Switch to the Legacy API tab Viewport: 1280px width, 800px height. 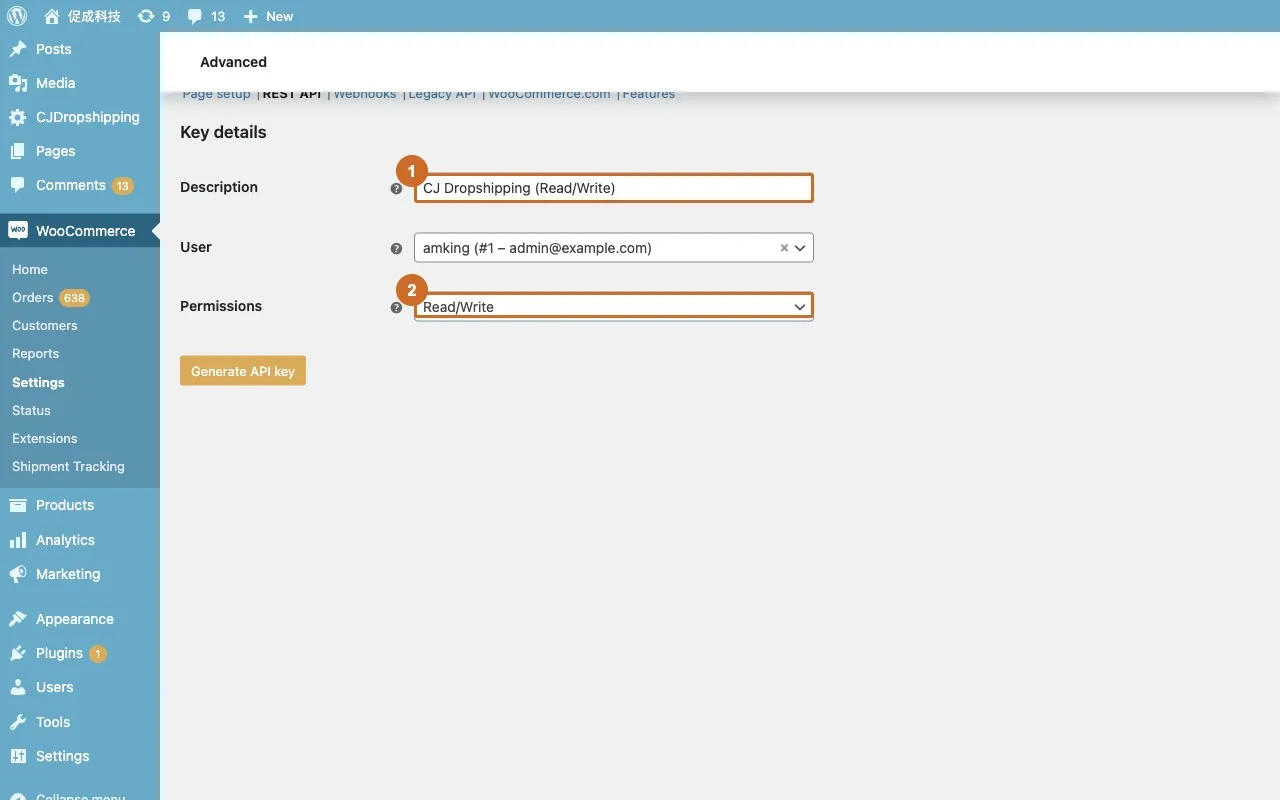coord(442,94)
